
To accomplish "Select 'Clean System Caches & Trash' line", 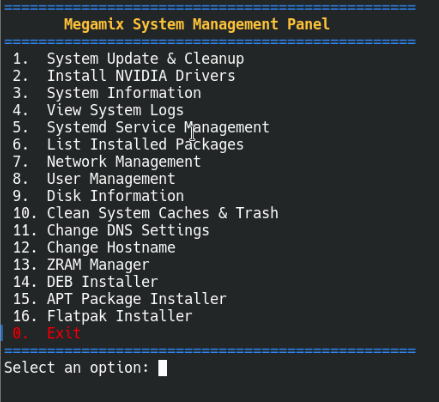I will click(x=146, y=213).
